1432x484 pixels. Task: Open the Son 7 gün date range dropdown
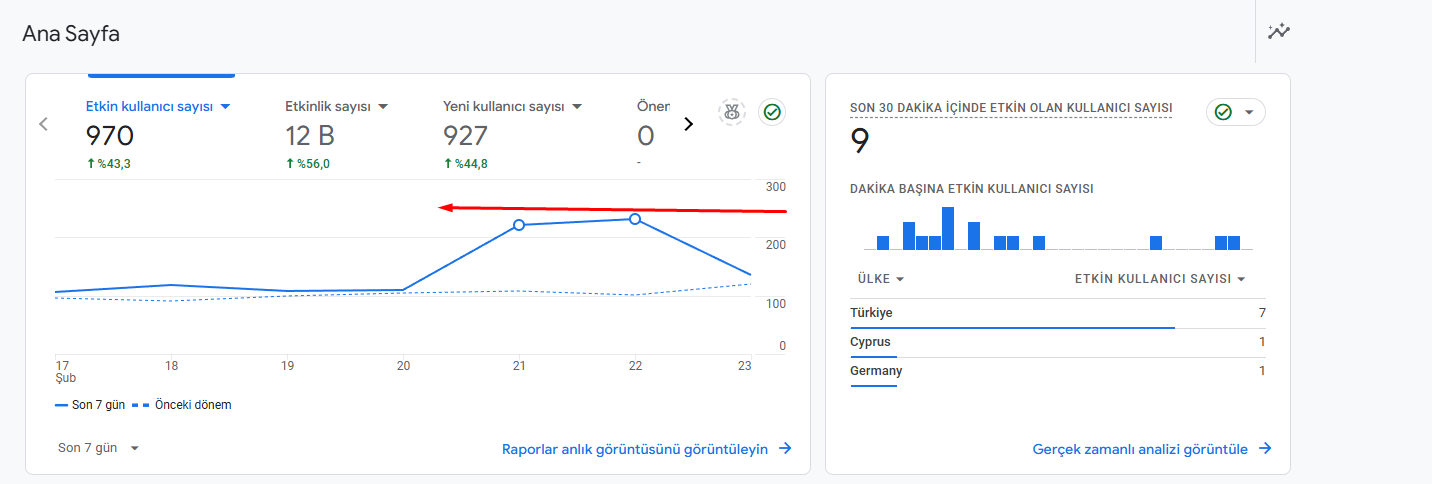99,448
